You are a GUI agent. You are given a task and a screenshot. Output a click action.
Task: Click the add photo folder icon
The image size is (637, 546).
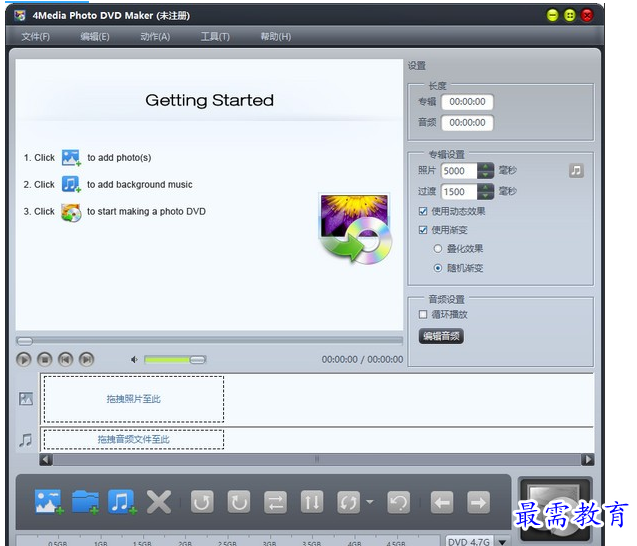click(x=85, y=502)
